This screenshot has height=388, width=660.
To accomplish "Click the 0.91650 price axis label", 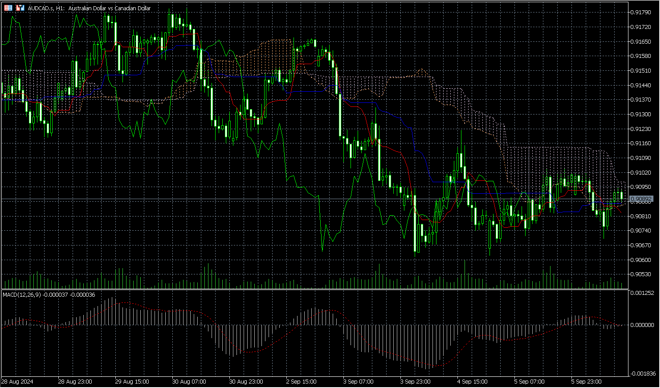I will [x=641, y=41].
